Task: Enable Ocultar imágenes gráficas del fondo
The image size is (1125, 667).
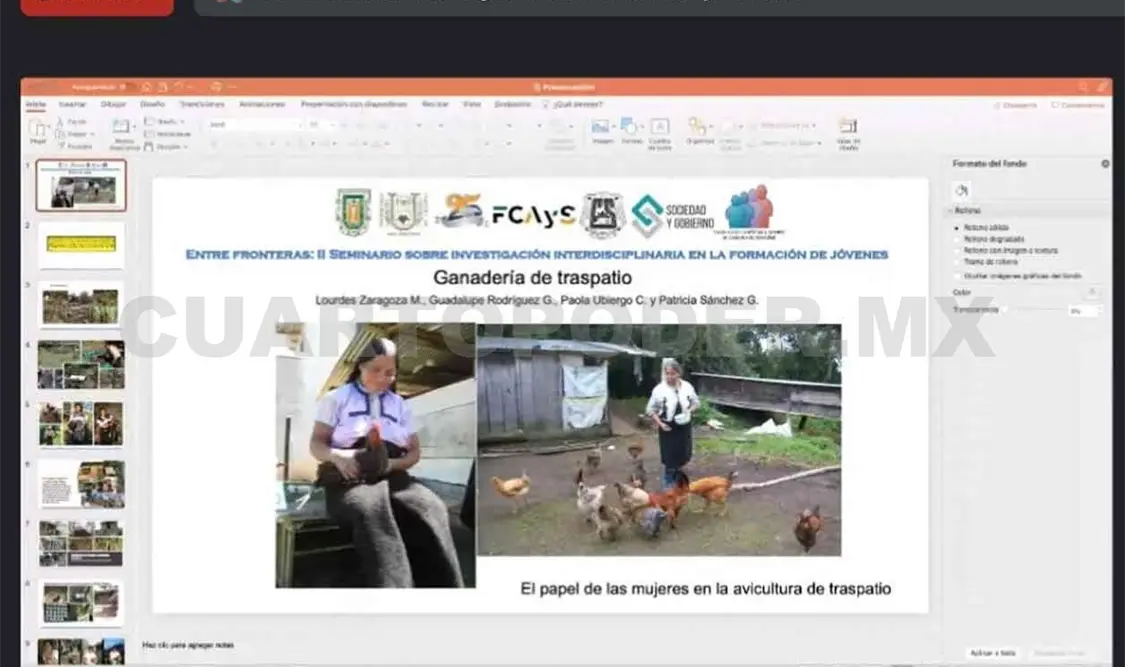Action: [958, 275]
